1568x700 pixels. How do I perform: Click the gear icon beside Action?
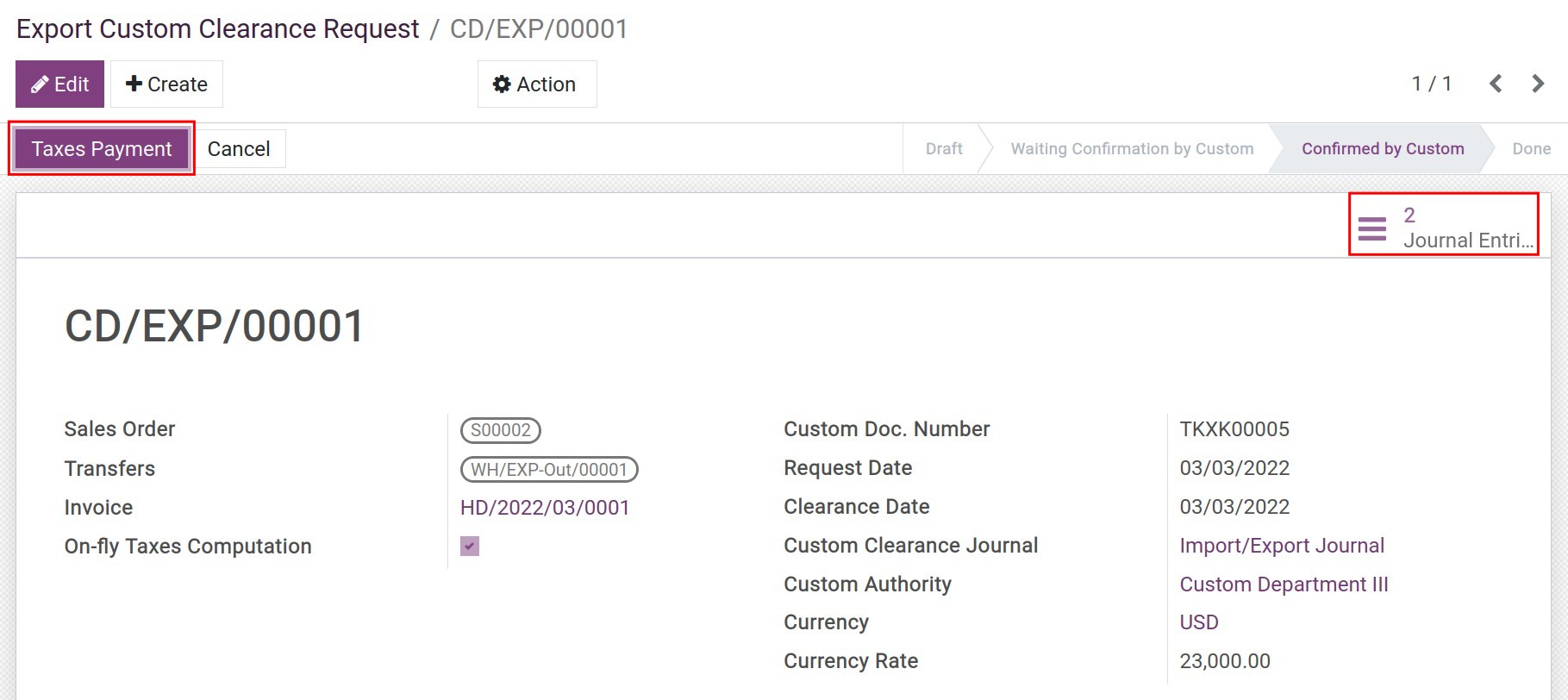click(x=502, y=84)
